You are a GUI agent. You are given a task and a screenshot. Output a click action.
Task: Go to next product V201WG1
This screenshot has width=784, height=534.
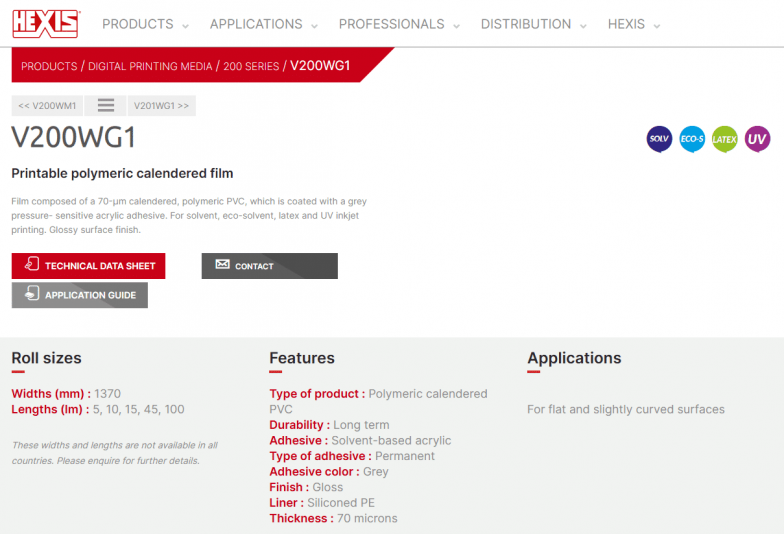[x=161, y=105]
